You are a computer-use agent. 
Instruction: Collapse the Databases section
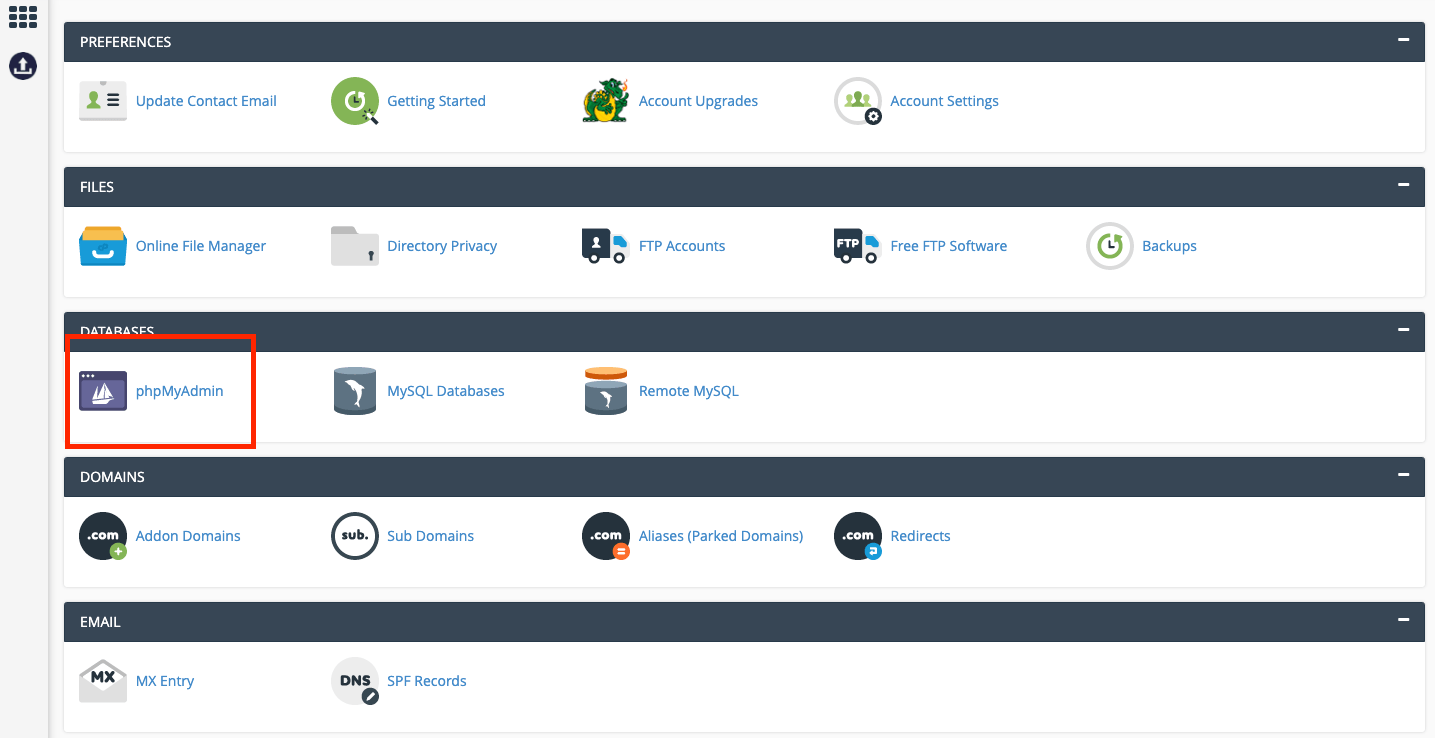1404,330
